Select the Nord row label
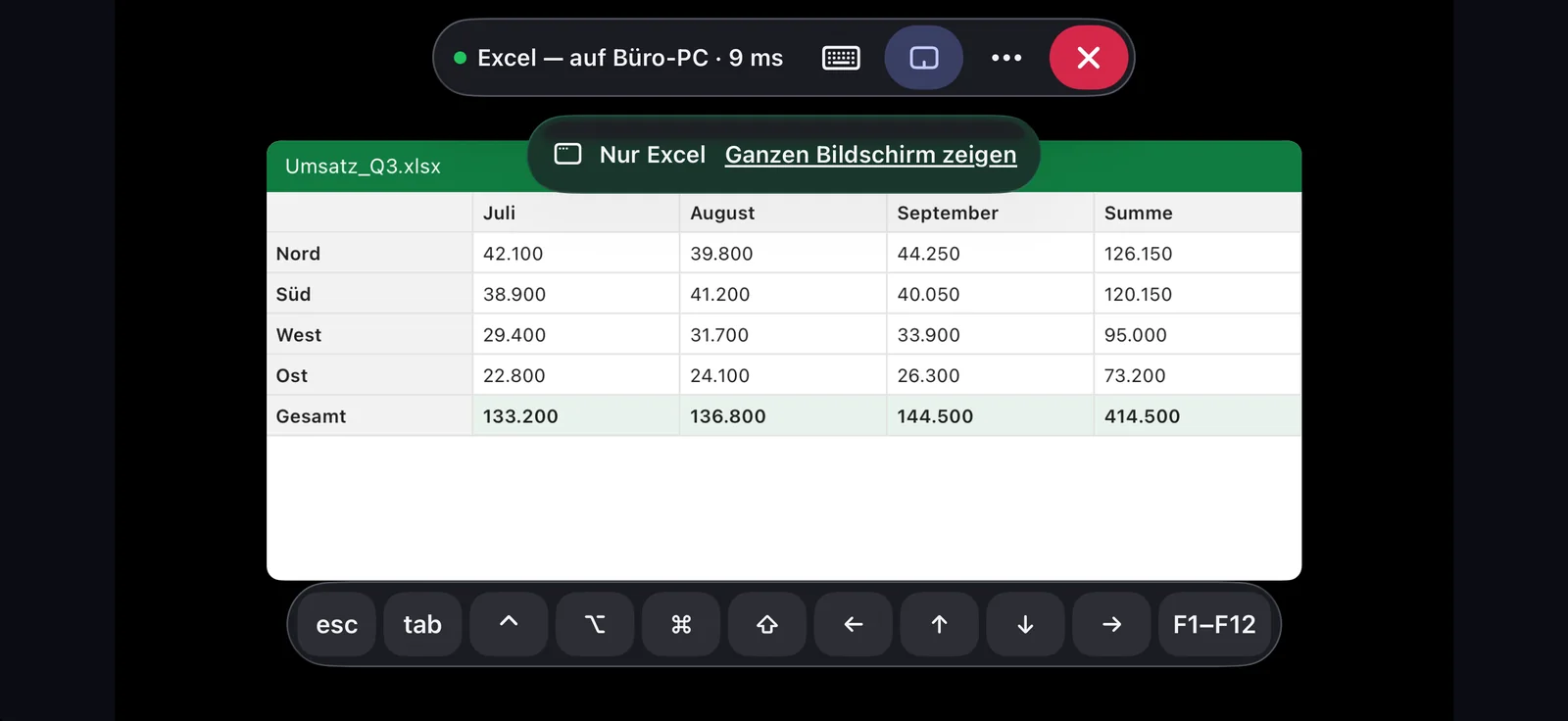Image resolution: width=1568 pixels, height=721 pixels. pyautogui.click(x=369, y=254)
